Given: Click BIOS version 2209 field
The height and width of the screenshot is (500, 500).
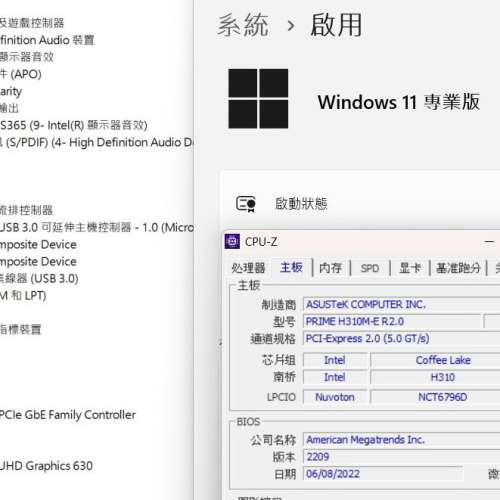Looking at the screenshot, I should click(401, 457).
